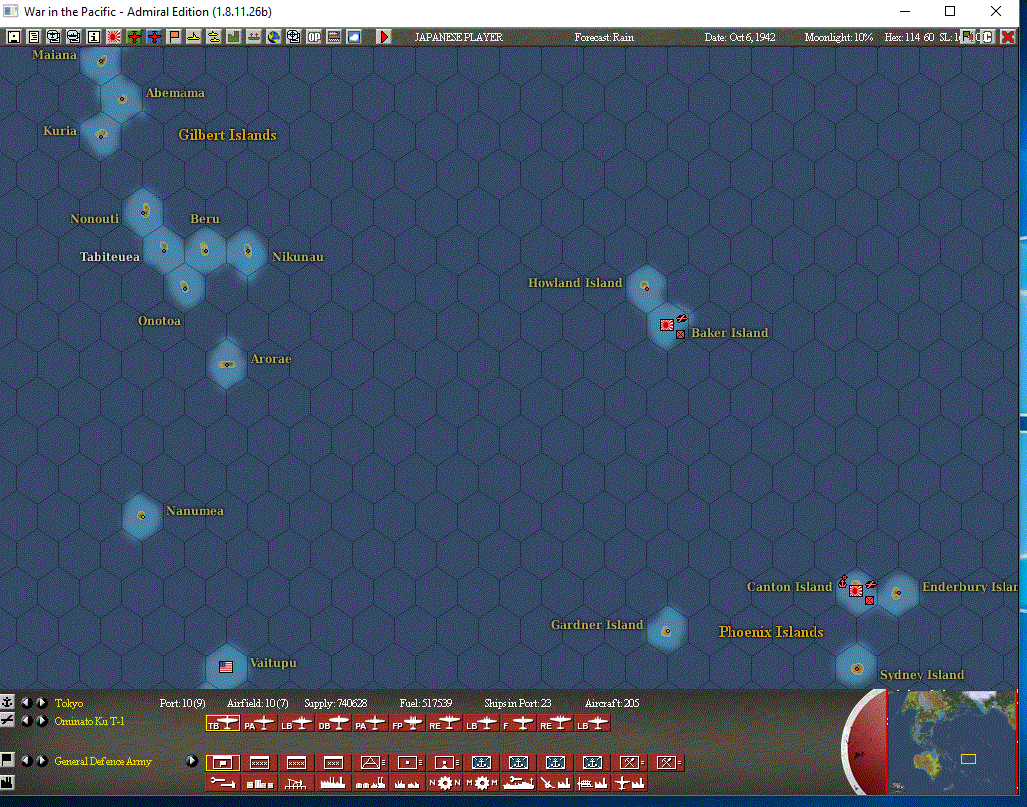Click the 'Supply: 740628' text
This screenshot has height=807, width=1027.
(x=335, y=703)
